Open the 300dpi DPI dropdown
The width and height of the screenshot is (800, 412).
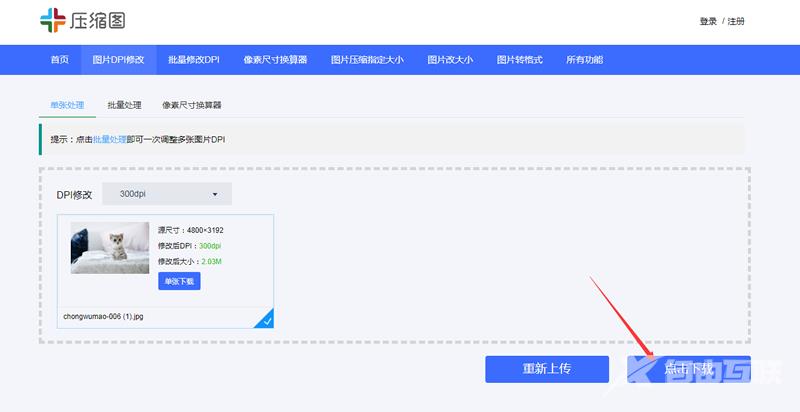167,194
